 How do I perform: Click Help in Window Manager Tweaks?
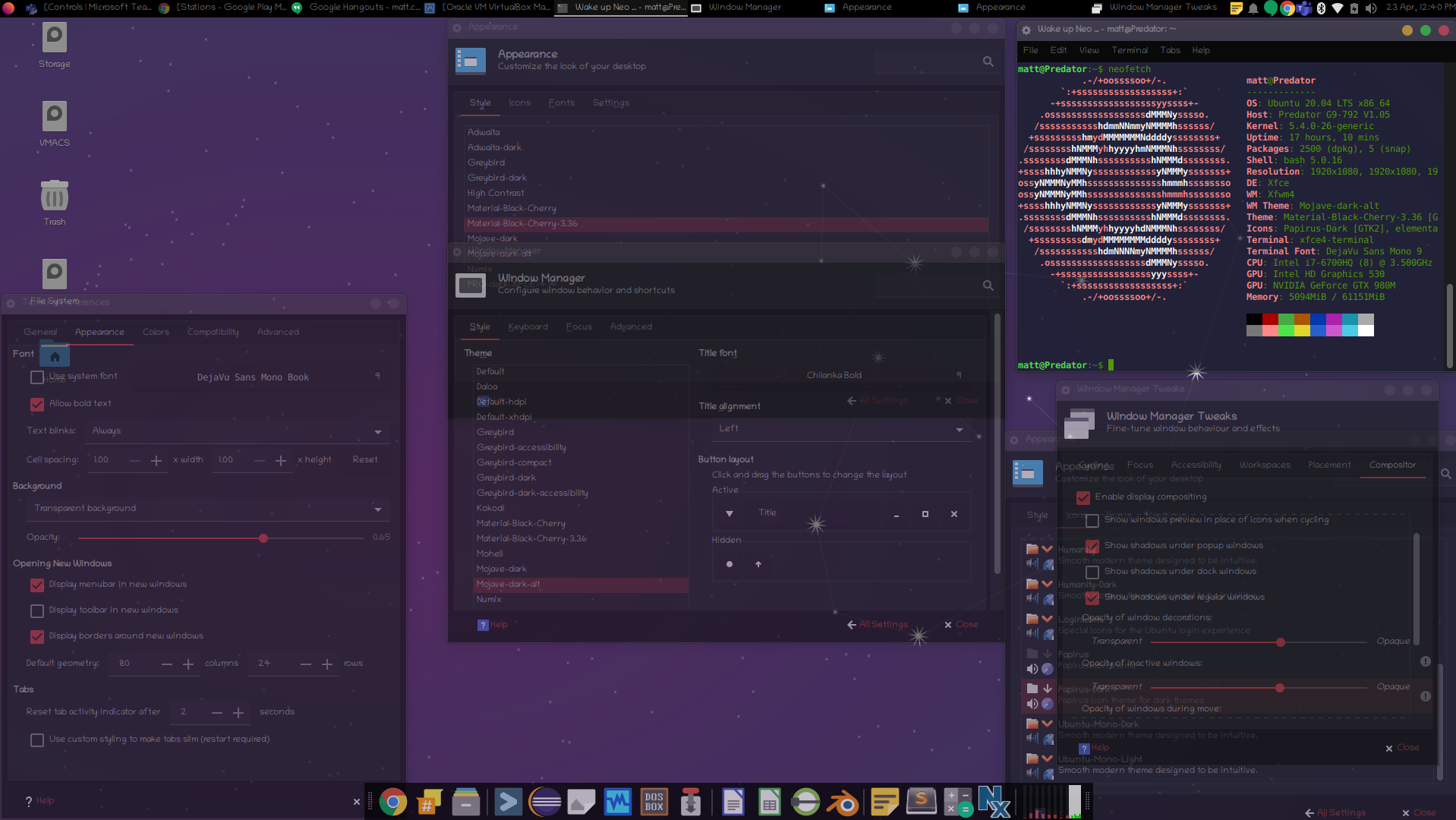[x=1094, y=748]
